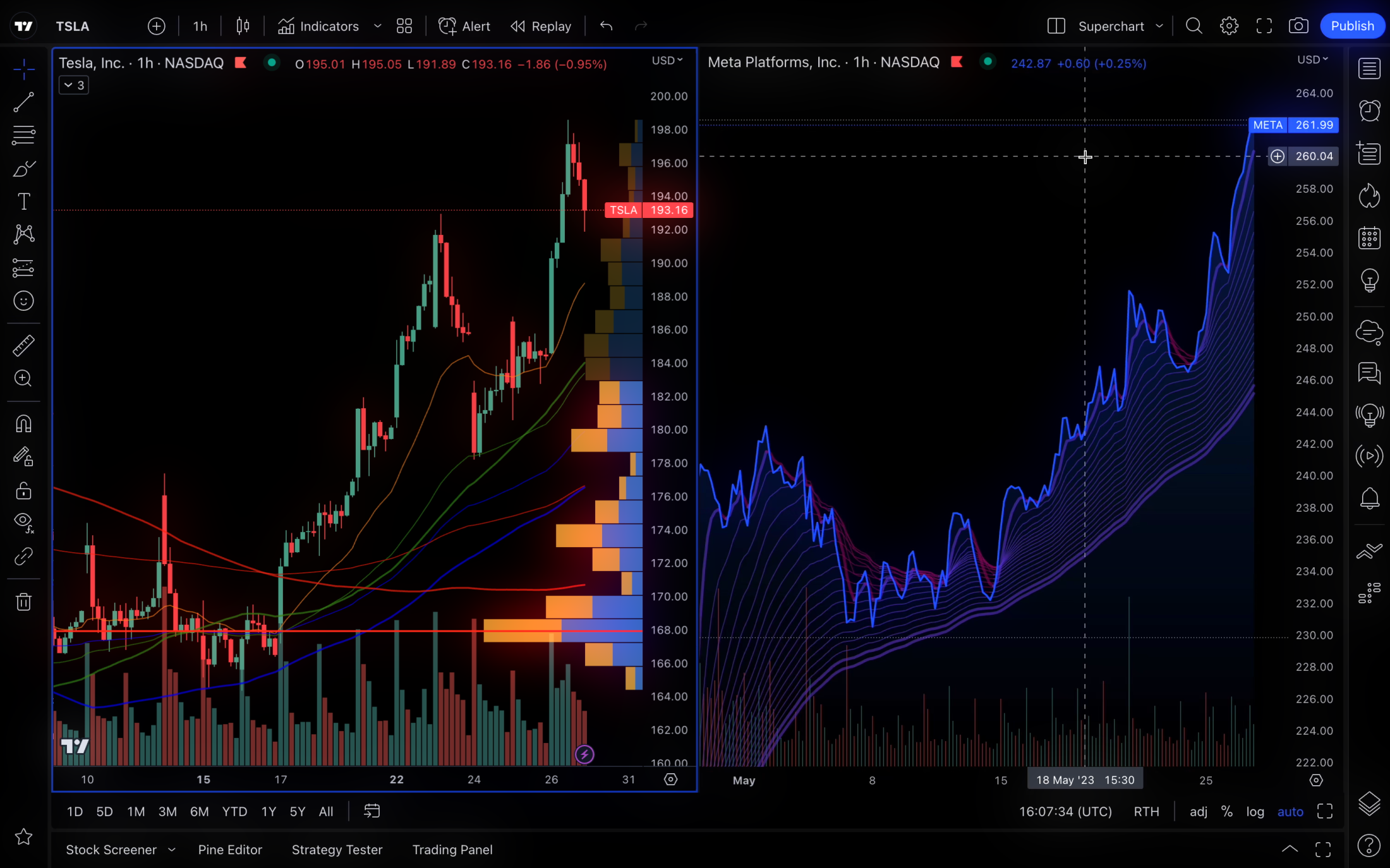The height and width of the screenshot is (868, 1390).
Task: Activate the ruler measure tool
Action: 23,346
